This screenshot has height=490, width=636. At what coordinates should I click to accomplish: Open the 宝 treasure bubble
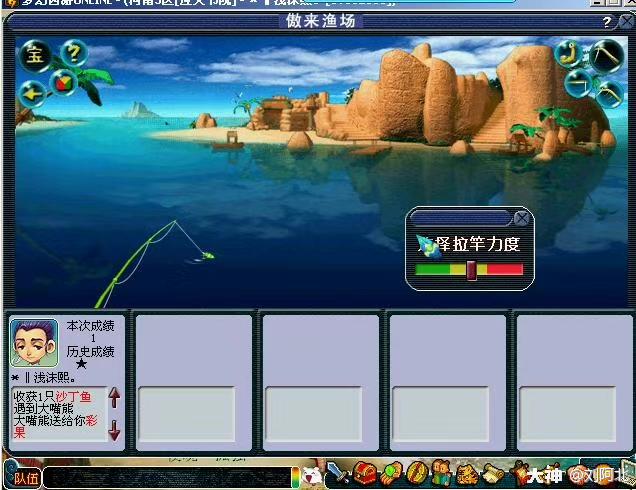[36, 55]
